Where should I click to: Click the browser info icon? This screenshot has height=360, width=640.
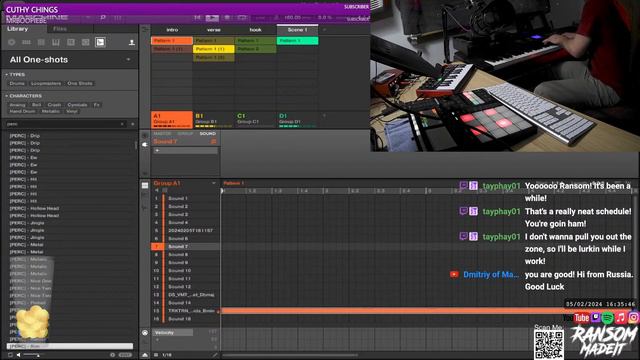click(113, 355)
